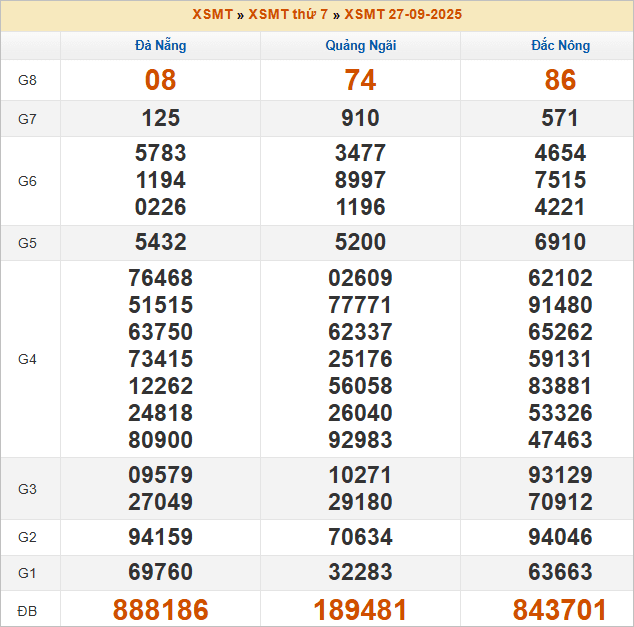Click Đà Nẵng special prize 888186

click(160, 610)
